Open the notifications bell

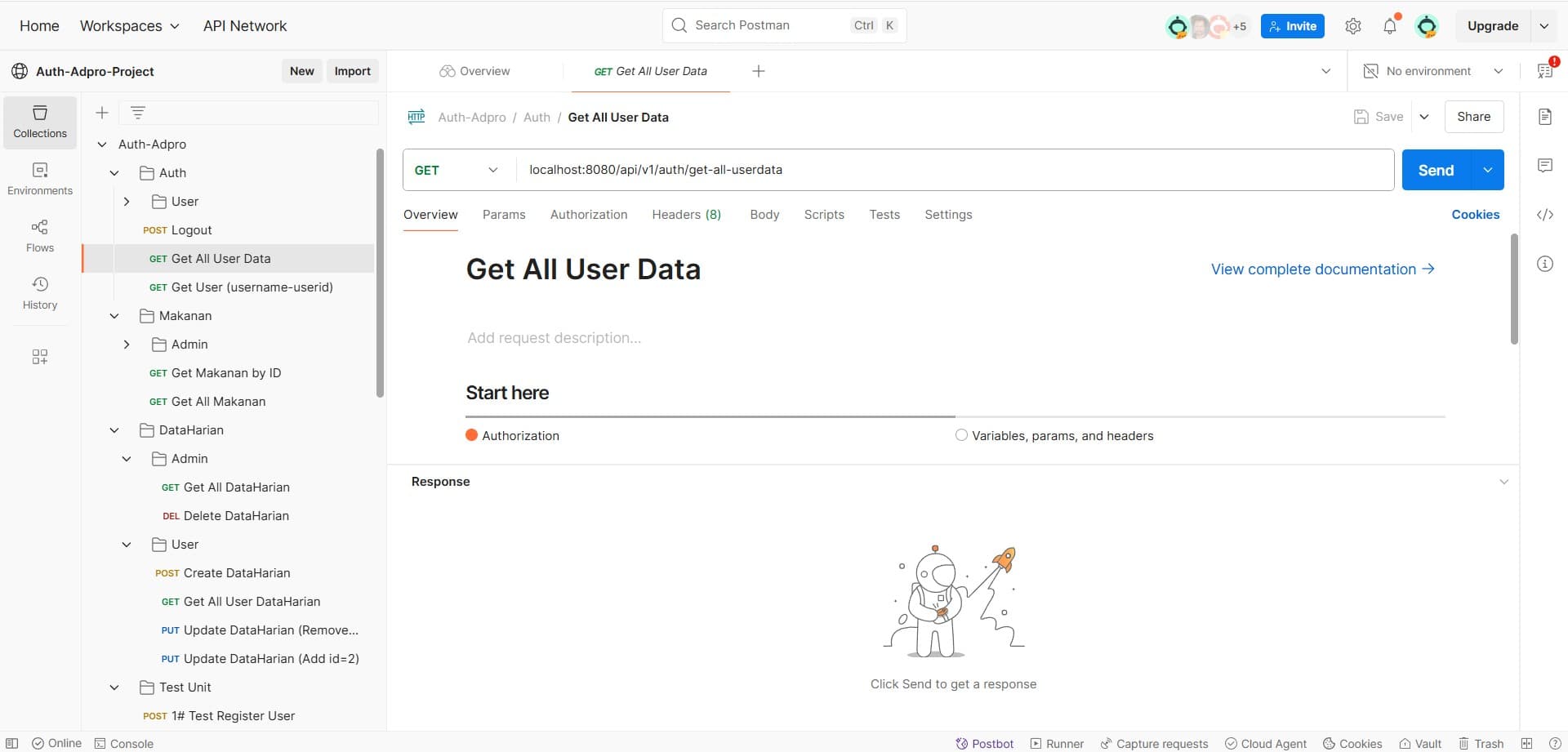click(1390, 26)
